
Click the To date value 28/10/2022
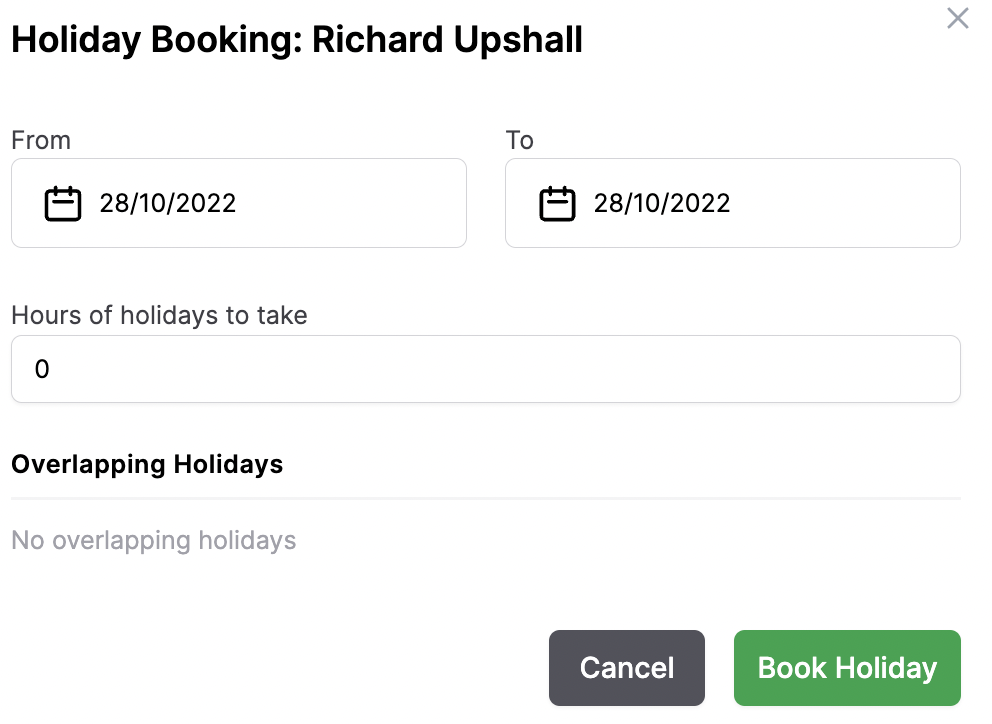coord(662,202)
